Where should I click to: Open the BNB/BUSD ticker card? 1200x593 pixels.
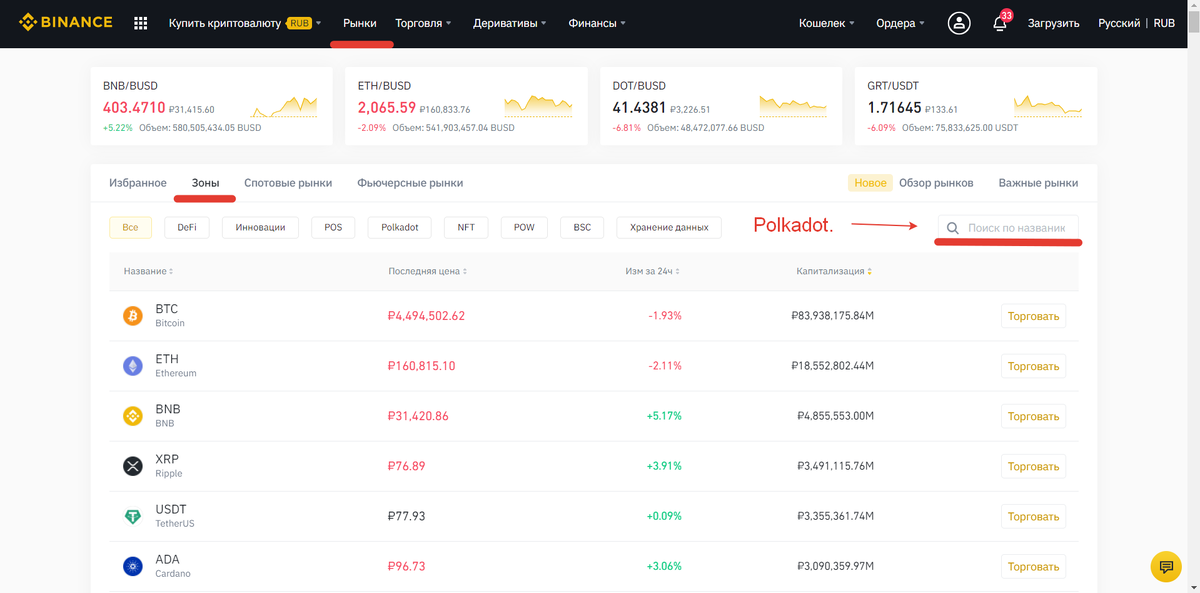211,106
